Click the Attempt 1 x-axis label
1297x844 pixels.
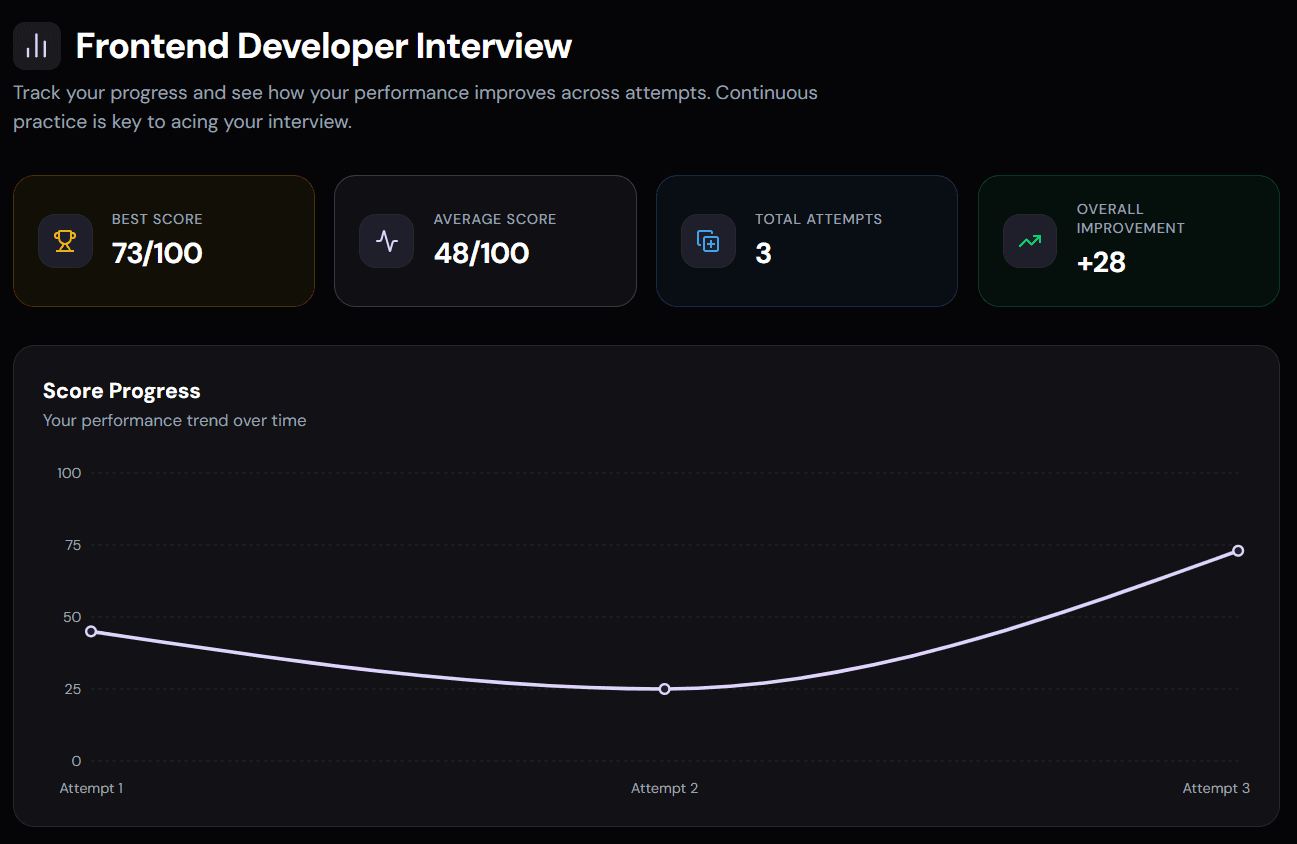pos(91,788)
